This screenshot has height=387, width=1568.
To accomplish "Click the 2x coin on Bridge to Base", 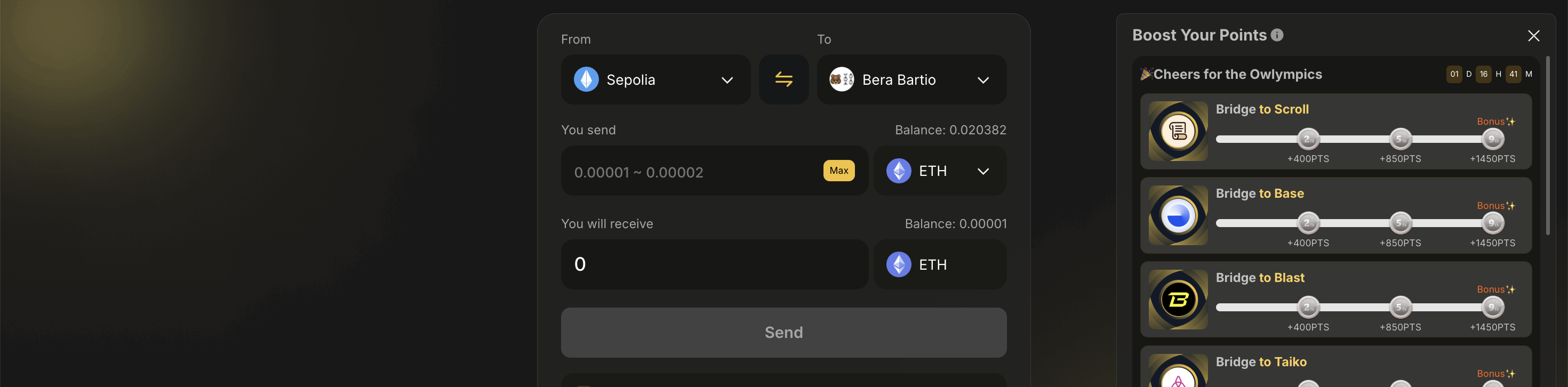I will [1308, 223].
